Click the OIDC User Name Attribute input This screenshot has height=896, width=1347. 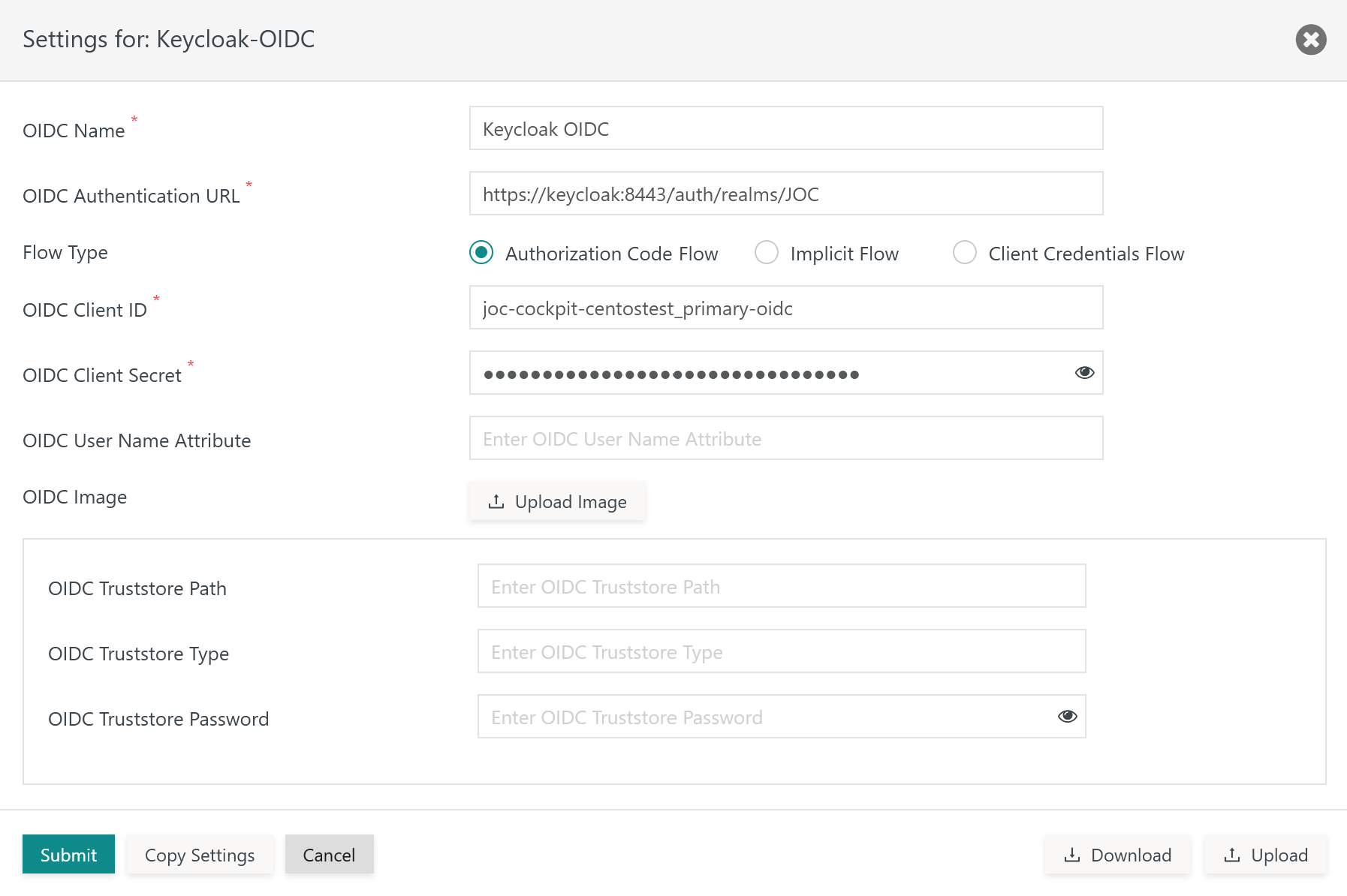pyautogui.click(x=786, y=438)
